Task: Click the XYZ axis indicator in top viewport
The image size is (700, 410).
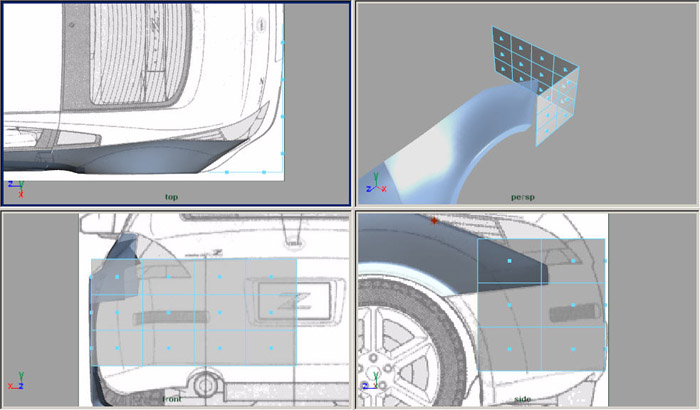Action: pos(14,186)
